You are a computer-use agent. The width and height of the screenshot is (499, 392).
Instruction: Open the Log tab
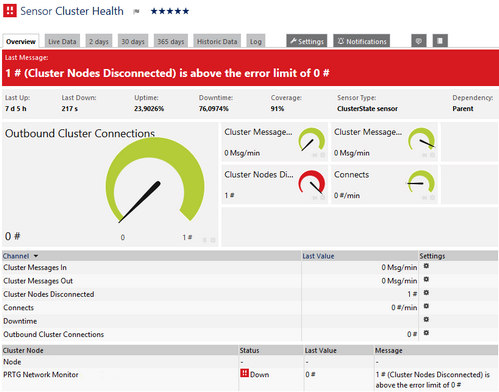pyautogui.click(x=256, y=41)
